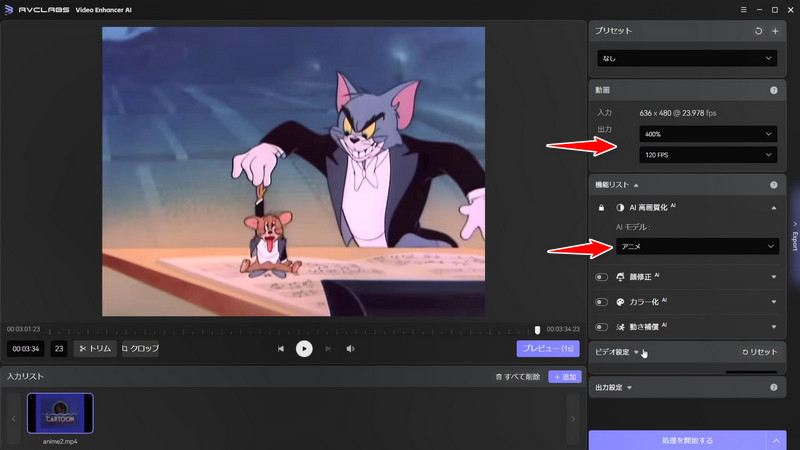800x450 pixels.
Task: Click the AI 高画質化 contrast icon
Action: click(x=620, y=208)
